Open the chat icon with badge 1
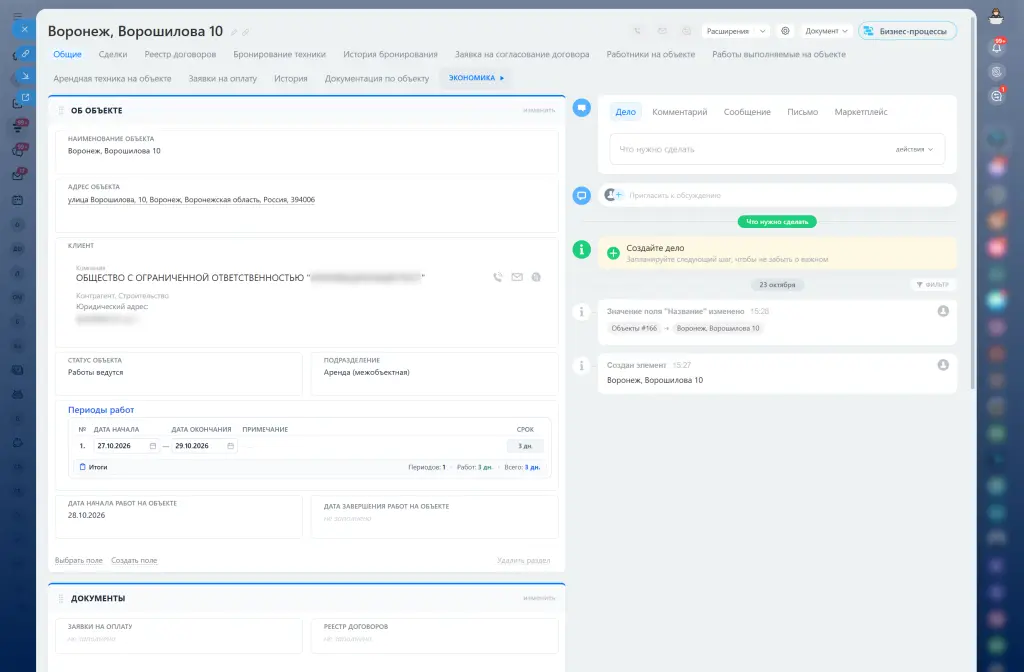Image resolution: width=1024 pixels, height=672 pixels. pos(997,96)
